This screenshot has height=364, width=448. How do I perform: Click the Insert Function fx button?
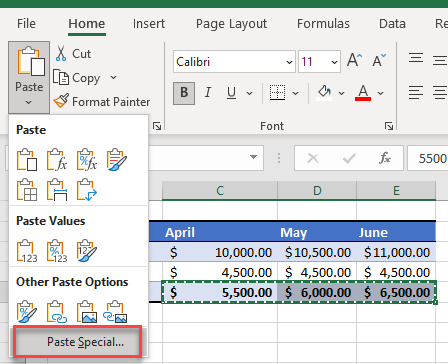click(x=385, y=158)
